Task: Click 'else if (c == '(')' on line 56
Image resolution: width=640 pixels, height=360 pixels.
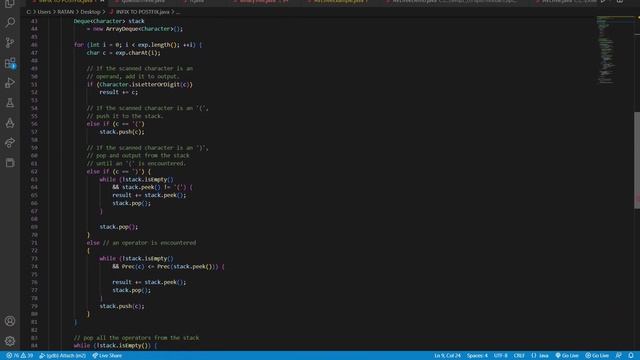Action: pos(116,124)
